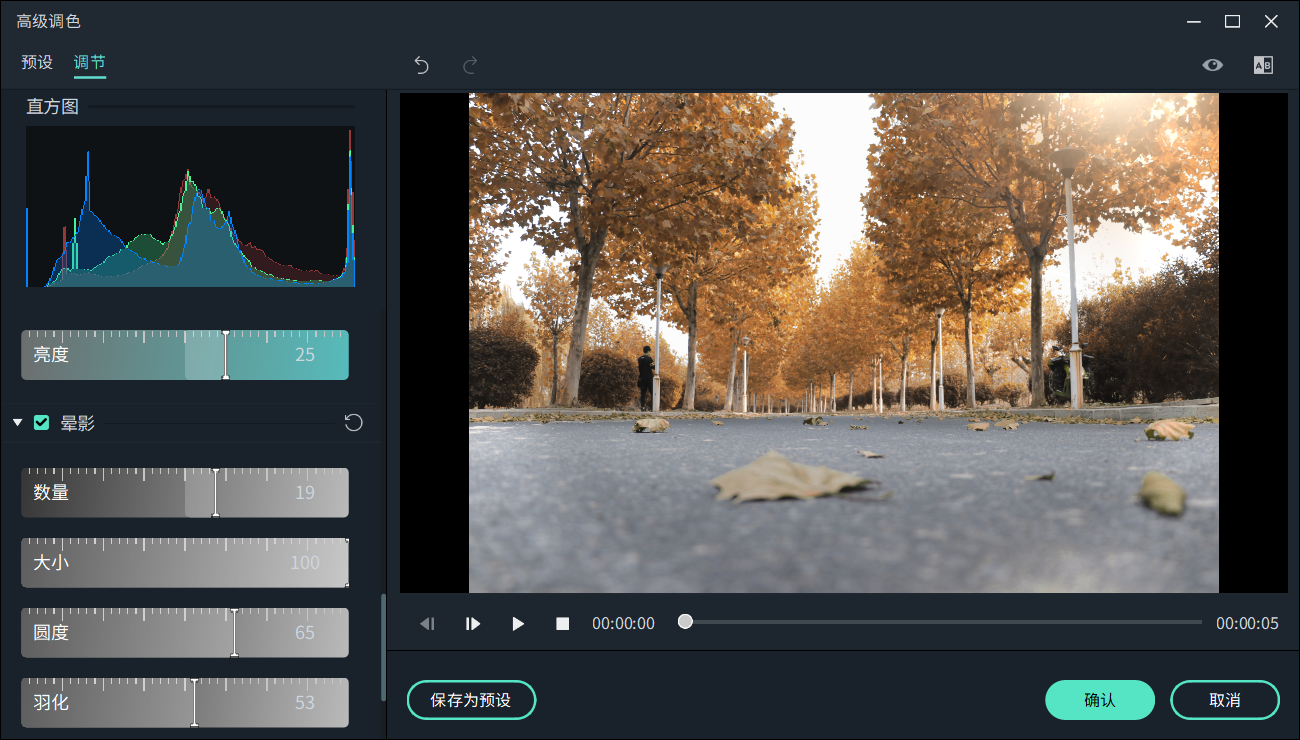Click the playback timeline scrubber handle
The width and height of the screenshot is (1300, 740).
tap(685, 622)
